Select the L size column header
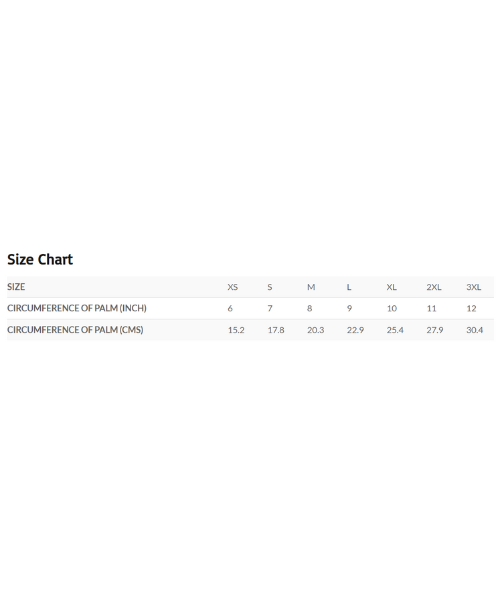This screenshot has width=500, height=600. point(349,287)
